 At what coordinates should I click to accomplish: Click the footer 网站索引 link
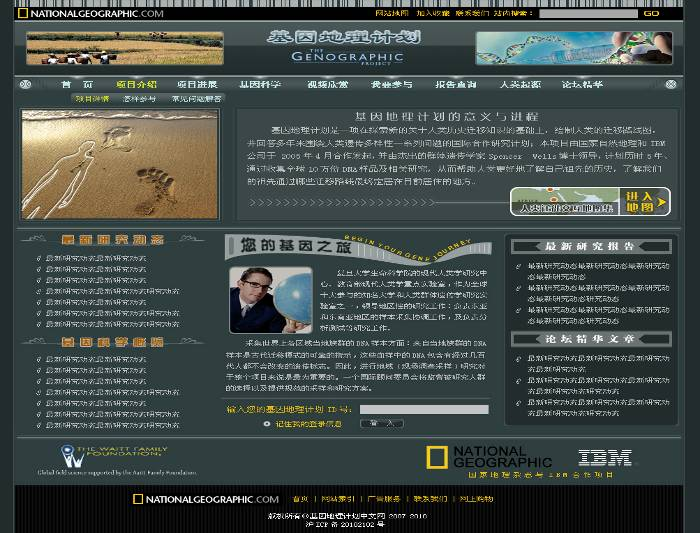coord(338,499)
